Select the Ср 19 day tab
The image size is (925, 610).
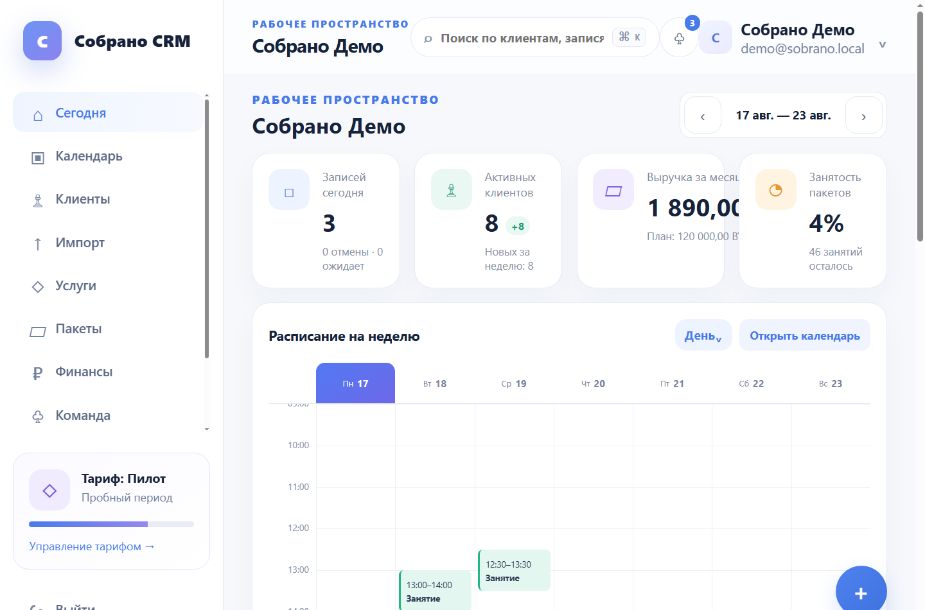[514, 383]
